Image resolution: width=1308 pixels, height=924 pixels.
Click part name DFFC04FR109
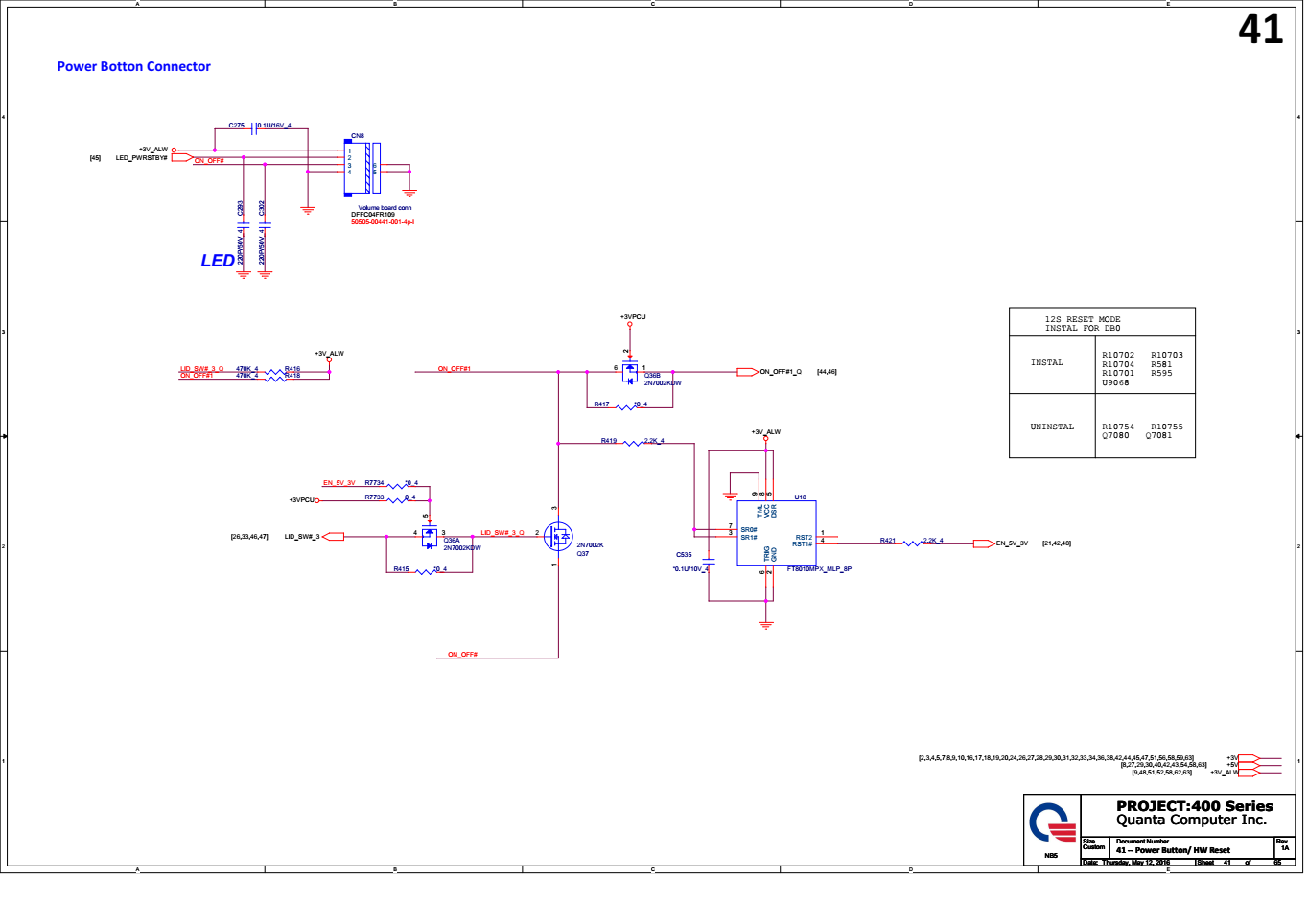pos(373,215)
